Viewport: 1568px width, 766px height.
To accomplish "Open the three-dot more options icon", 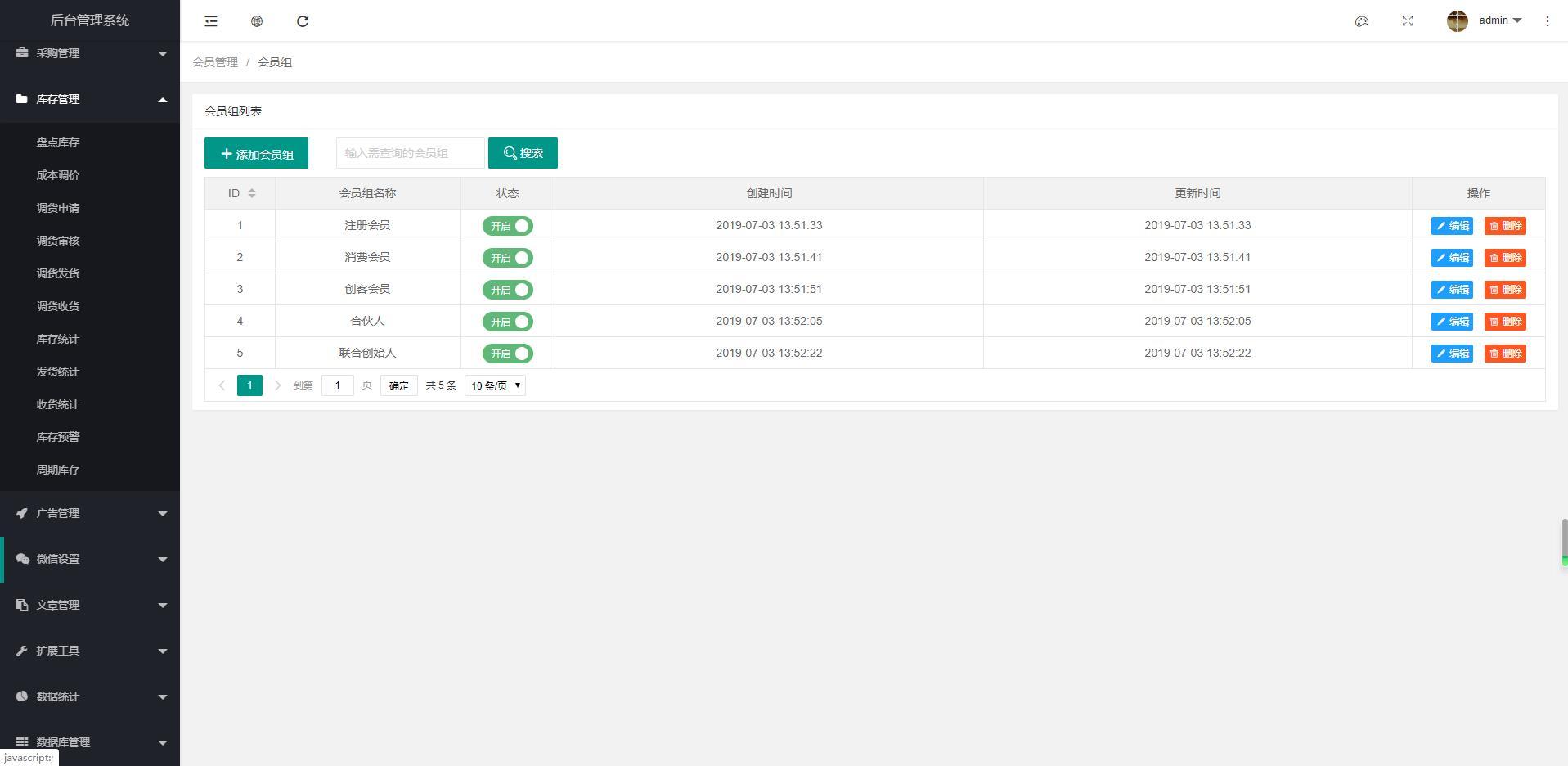I will pyautogui.click(x=1548, y=21).
